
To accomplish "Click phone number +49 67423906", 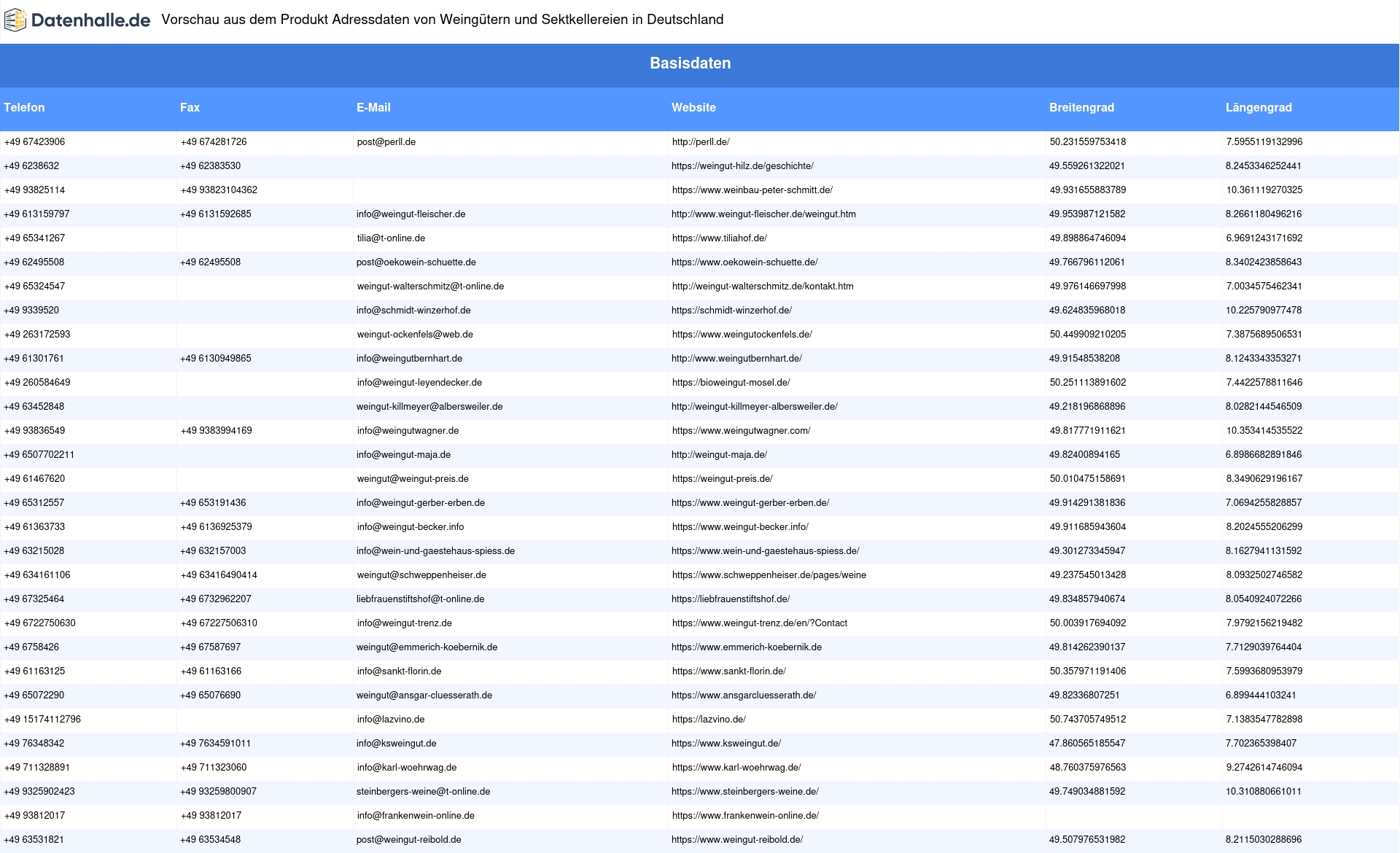I will 34,142.
